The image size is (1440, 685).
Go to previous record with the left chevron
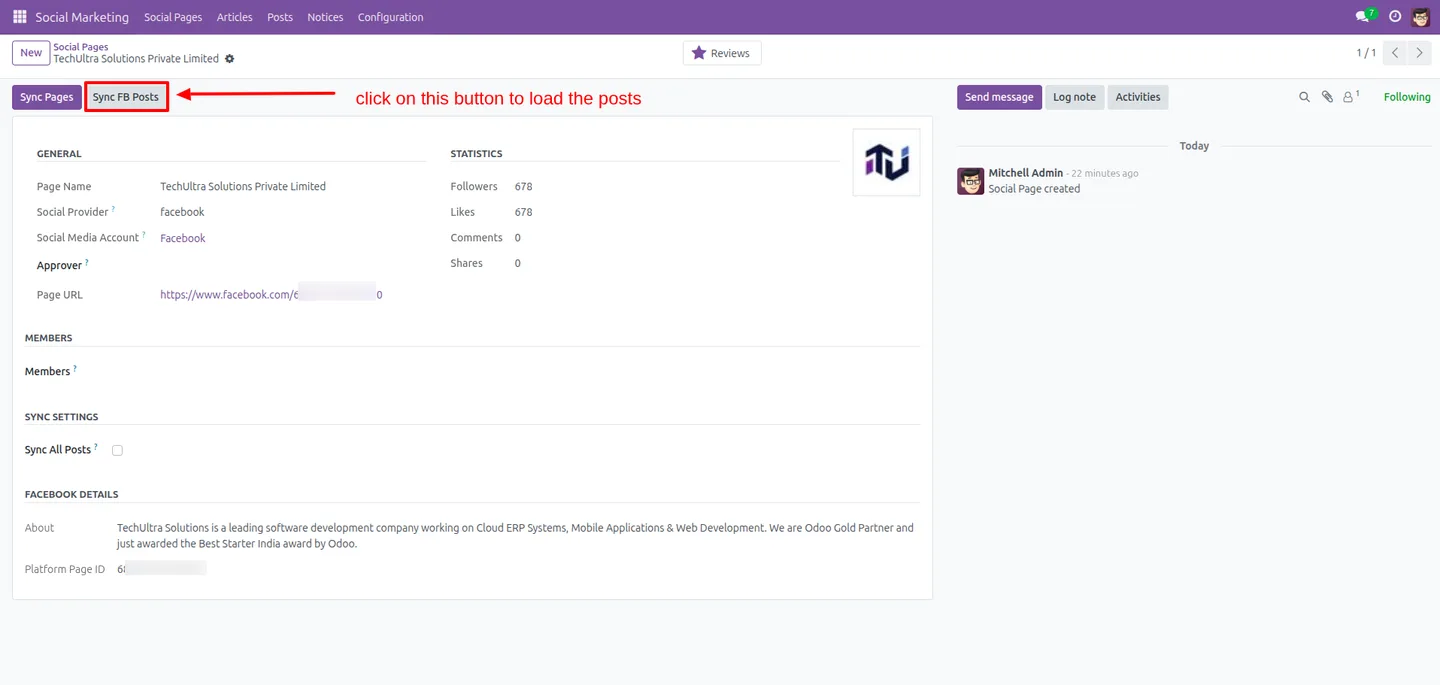(x=1396, y=53)
